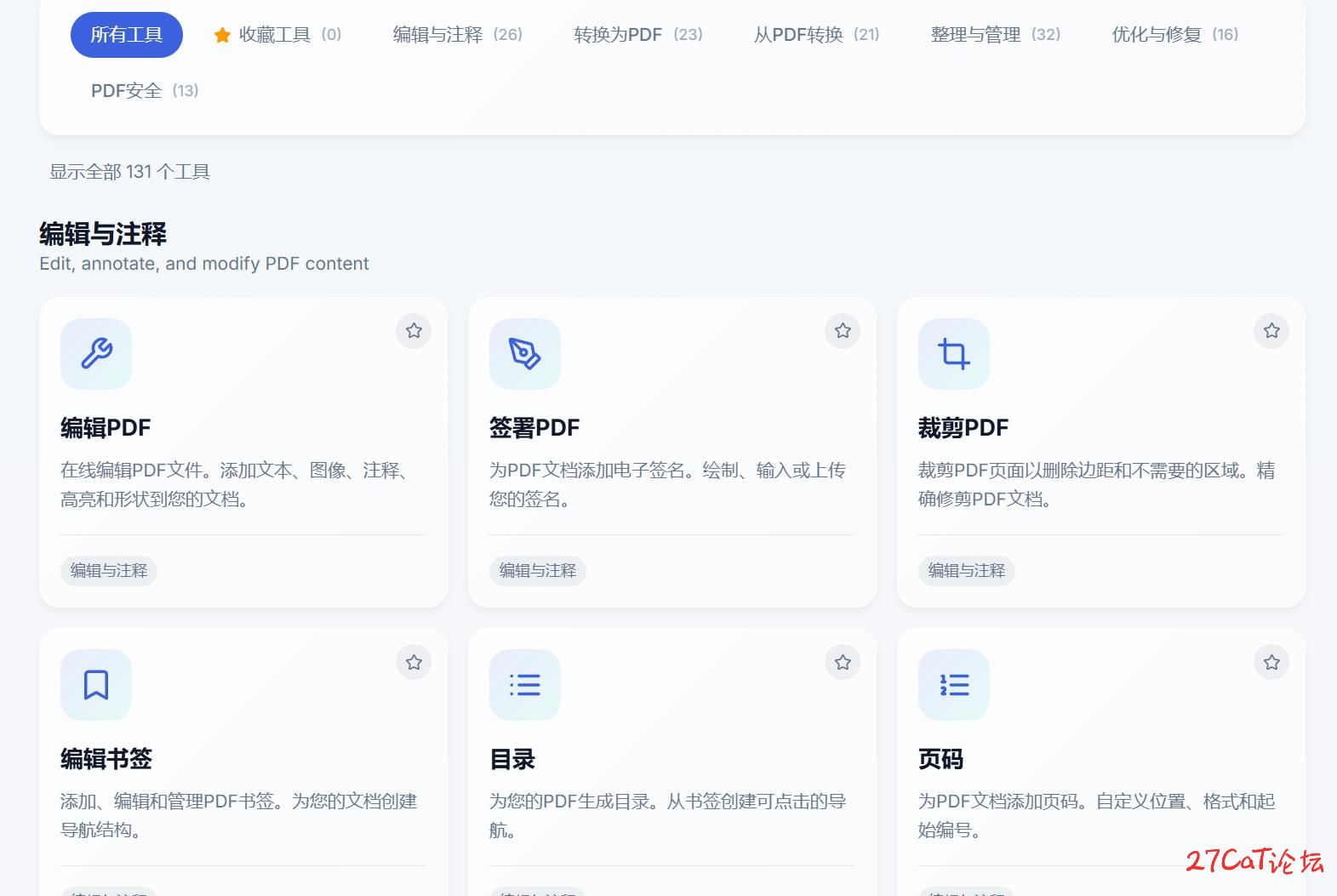Viewport: 1337px width, 896px height.
Task: Click the 编辑与注释 section heading
Action: pos(103,234)
